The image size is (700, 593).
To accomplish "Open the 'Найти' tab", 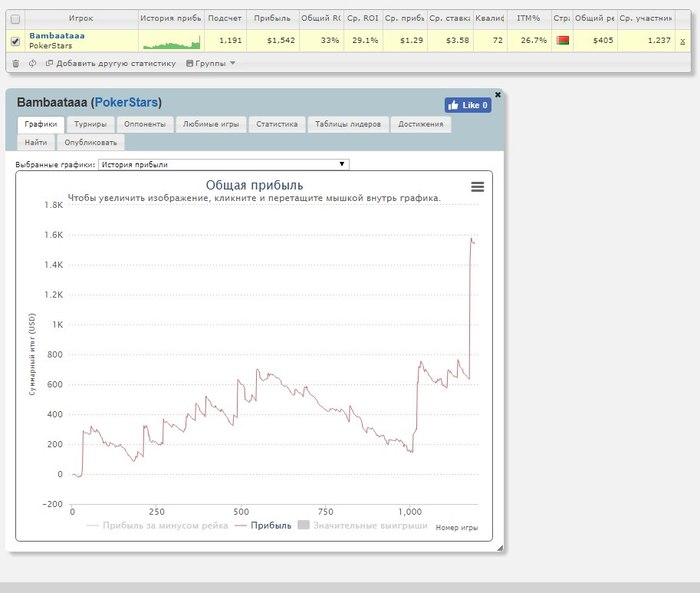I will [36, 142].
